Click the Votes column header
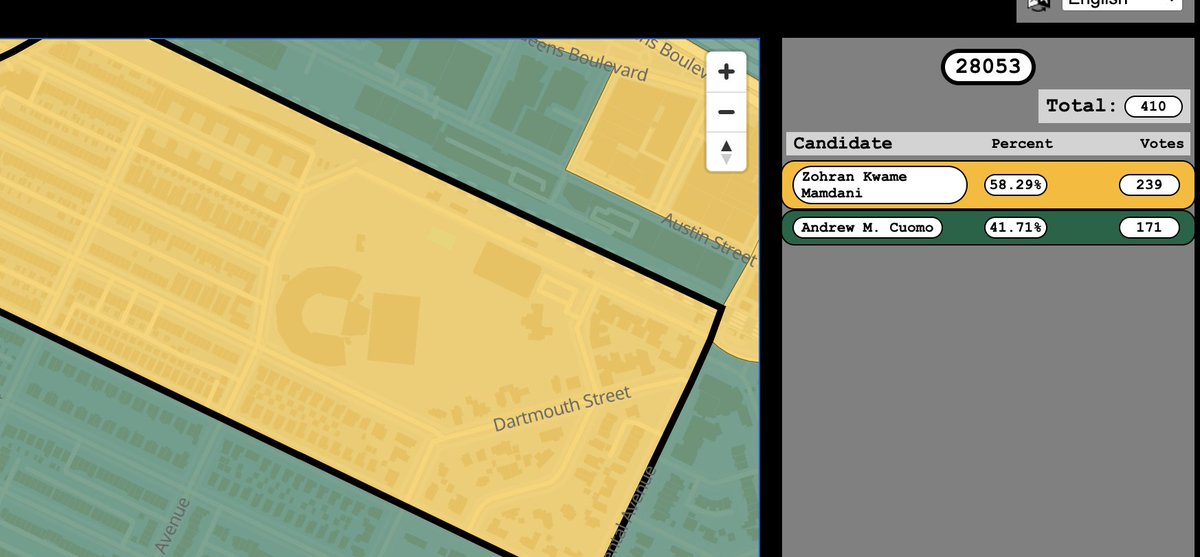 coord(1162,143)
